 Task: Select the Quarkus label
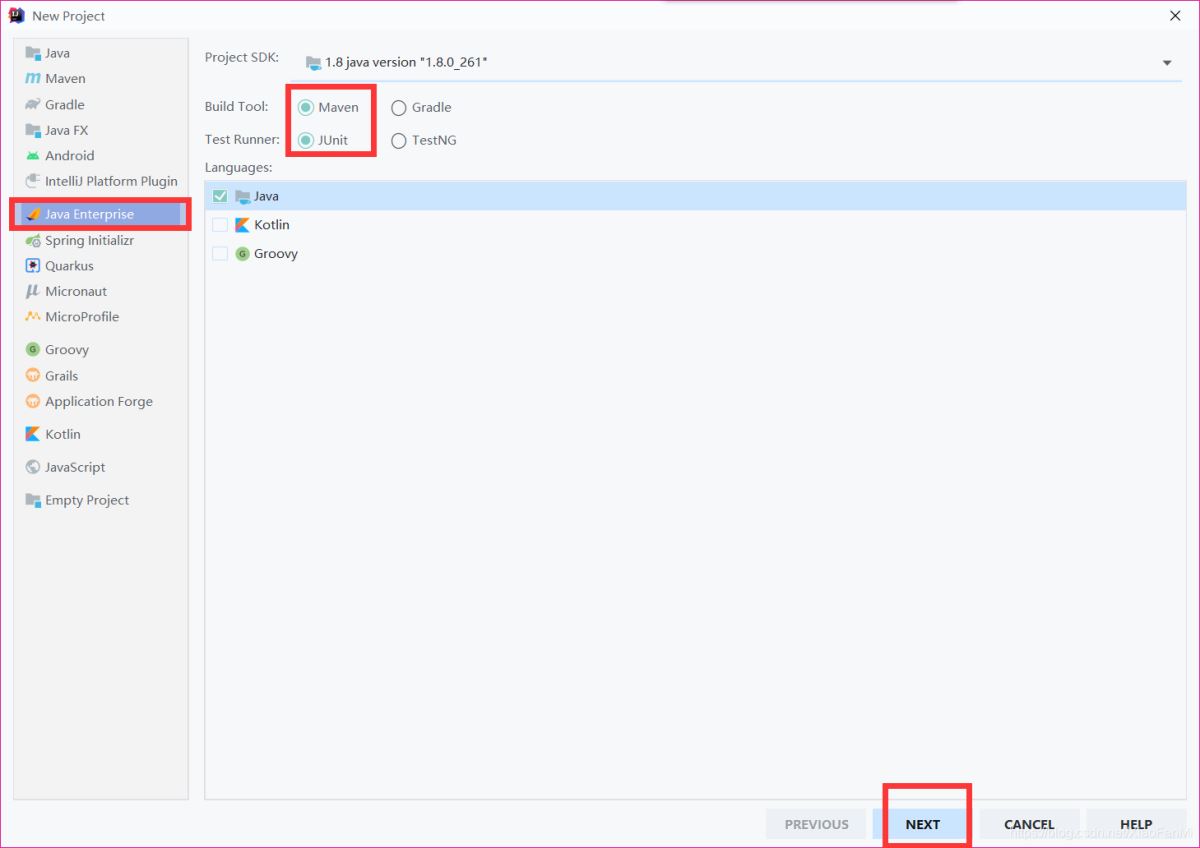coord(69,266)
